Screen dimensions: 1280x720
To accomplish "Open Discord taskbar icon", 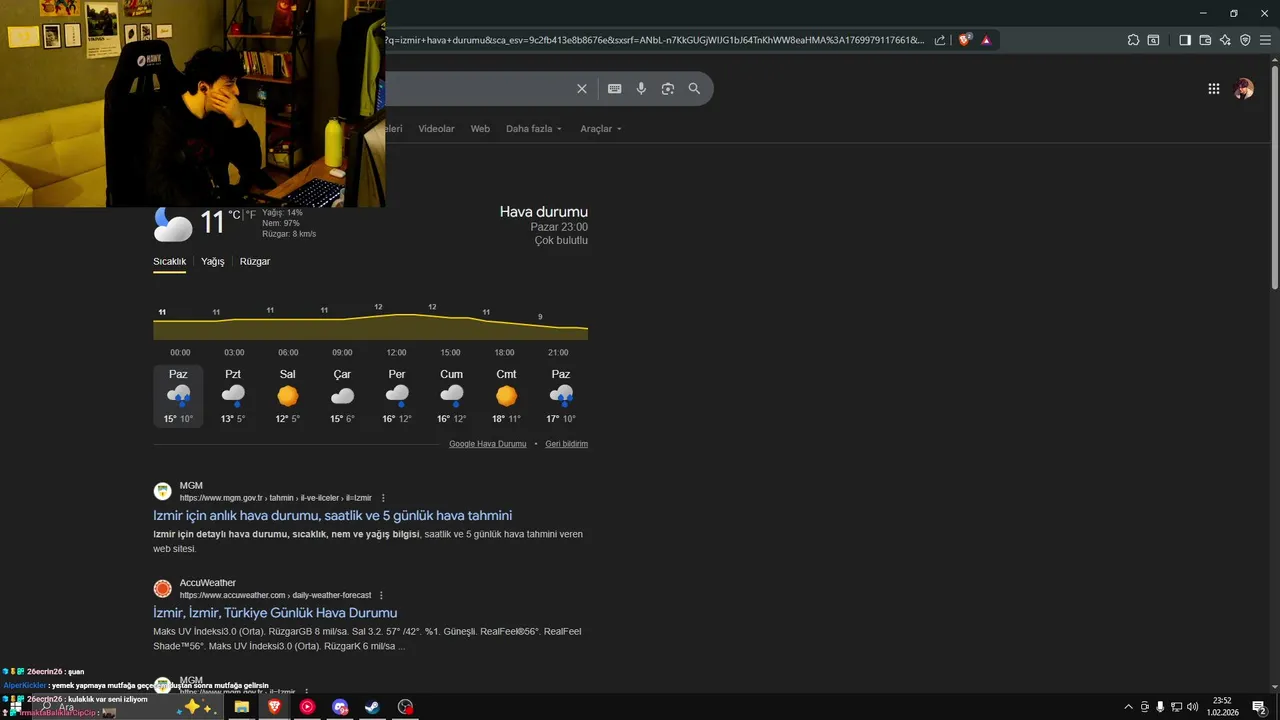I will coord(340,707).
